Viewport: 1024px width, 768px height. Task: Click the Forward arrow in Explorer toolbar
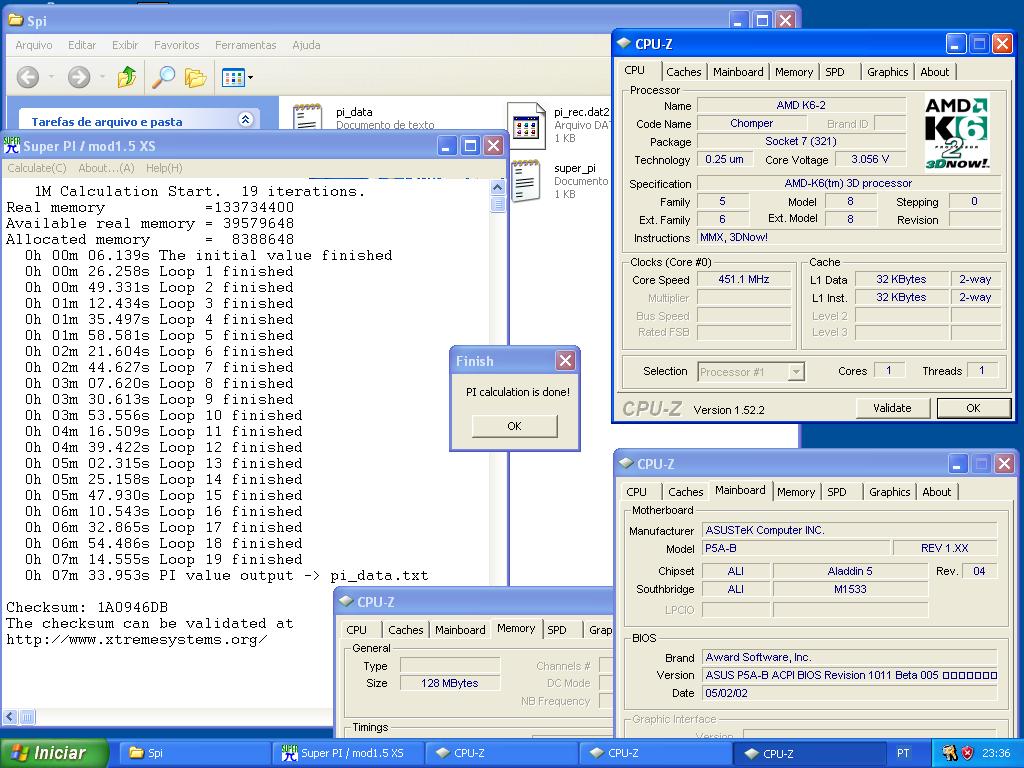tap(79, 77)
